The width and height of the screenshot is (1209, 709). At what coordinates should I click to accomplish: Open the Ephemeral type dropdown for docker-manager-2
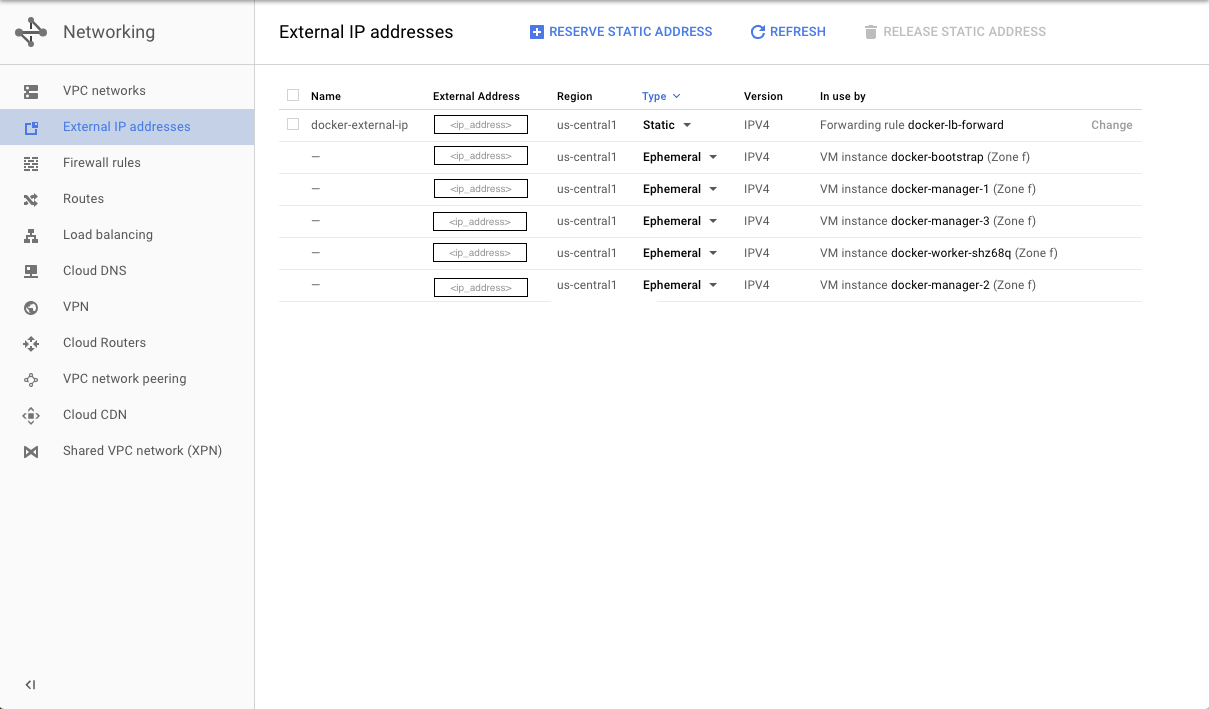click(680, 285)
